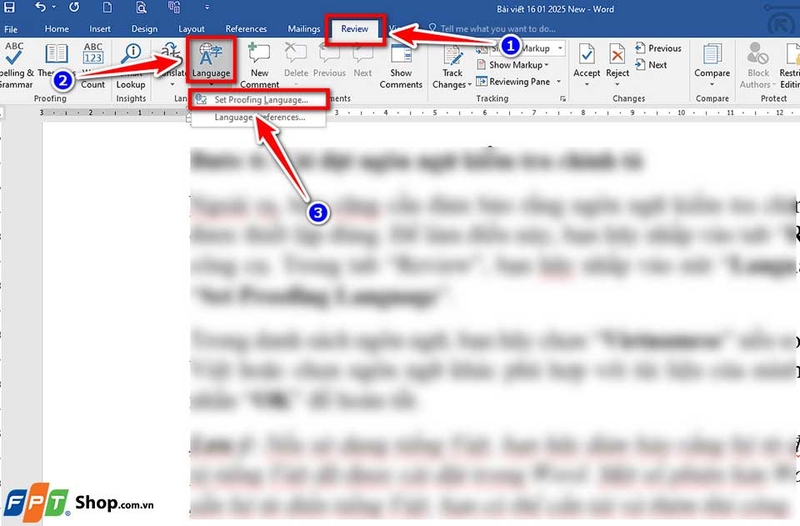Click the Save icon in quick access toolbar
The height and width of the screenshot is (526, 800).
[x=10, y=7]
